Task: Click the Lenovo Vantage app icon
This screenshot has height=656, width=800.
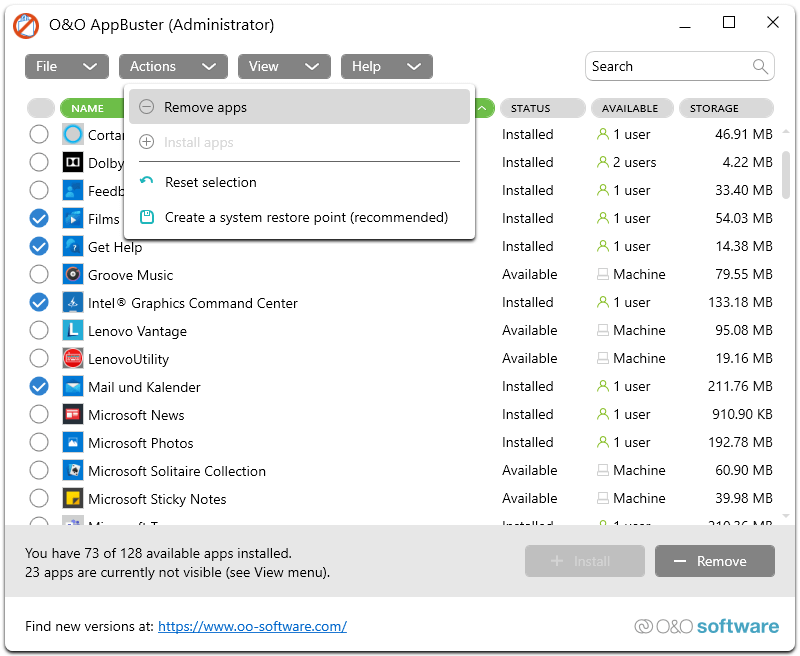Action: point(73,331)
